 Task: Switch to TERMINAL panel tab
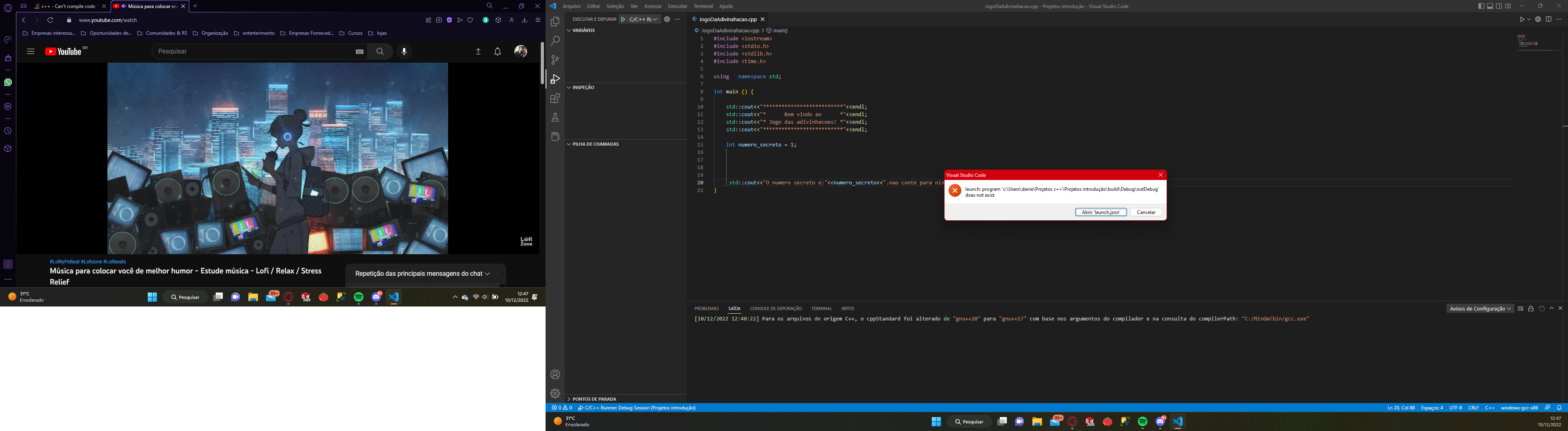(x=822, y=309)
